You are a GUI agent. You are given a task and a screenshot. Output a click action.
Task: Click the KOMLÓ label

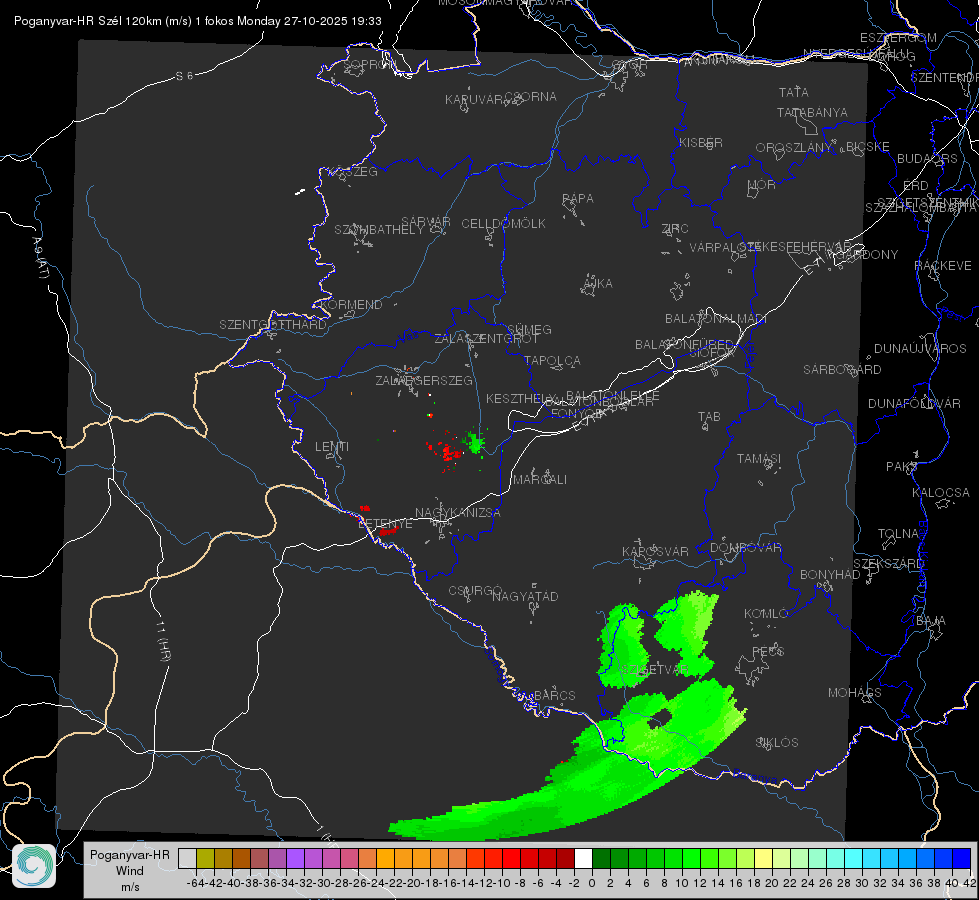pos(766,614)
